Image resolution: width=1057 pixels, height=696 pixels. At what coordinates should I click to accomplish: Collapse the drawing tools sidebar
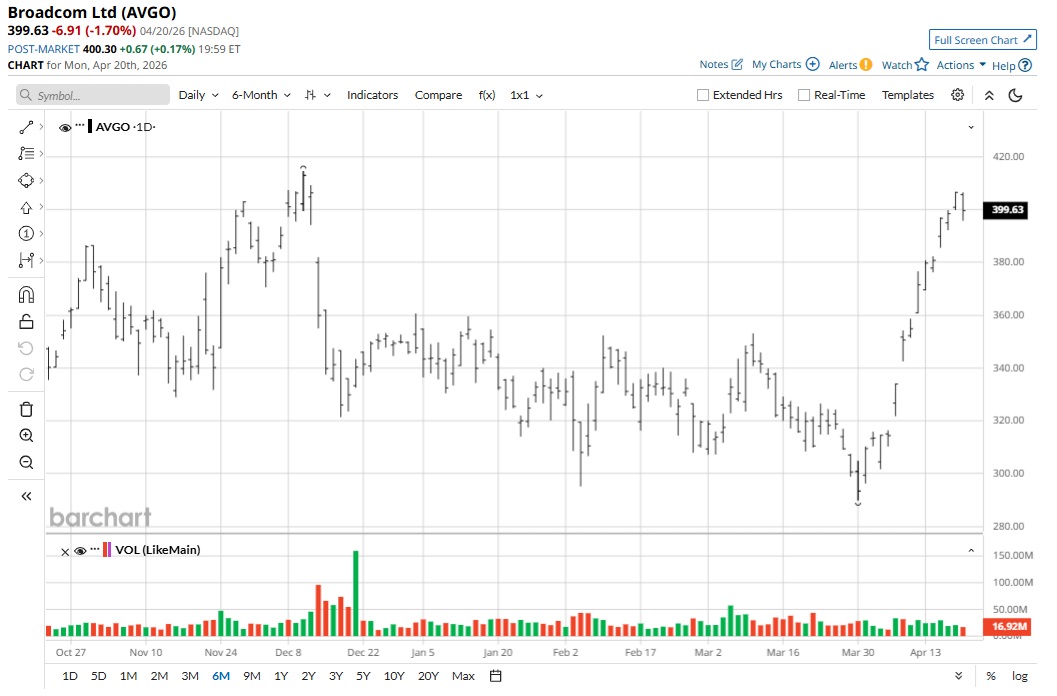(26, 496)
